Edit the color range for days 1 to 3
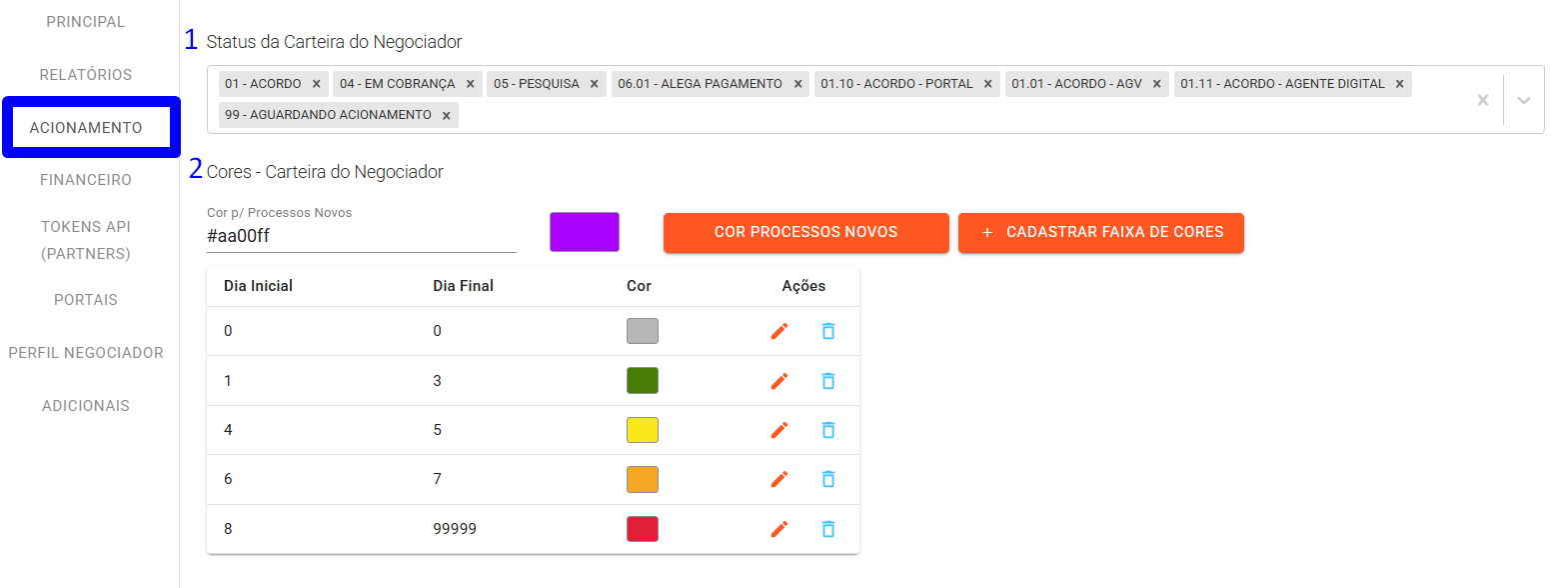Screen dimensions: 1568x588 click(x=780, y=381)
